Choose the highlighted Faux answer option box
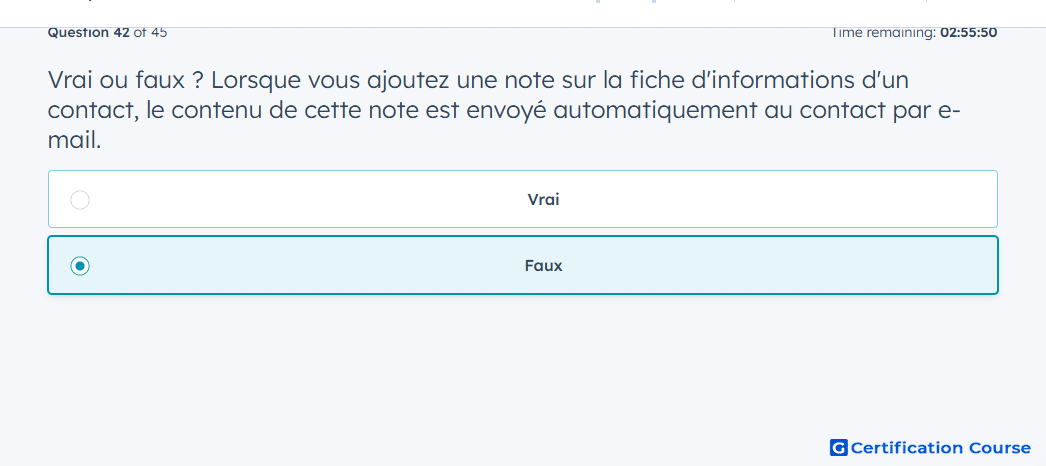This screenshot has width=1046, height=466. (x=523, y=265)
